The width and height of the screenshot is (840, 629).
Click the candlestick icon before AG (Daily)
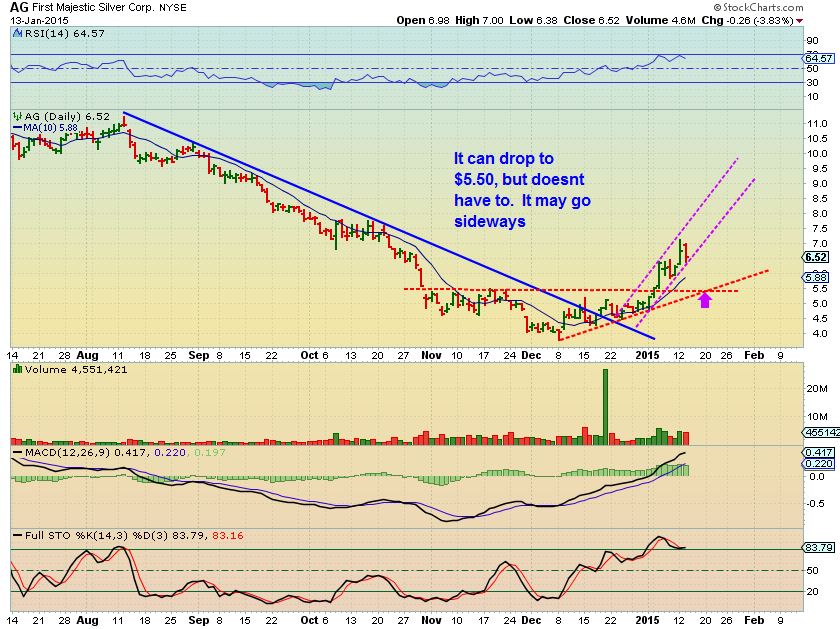tap(18, 116)
